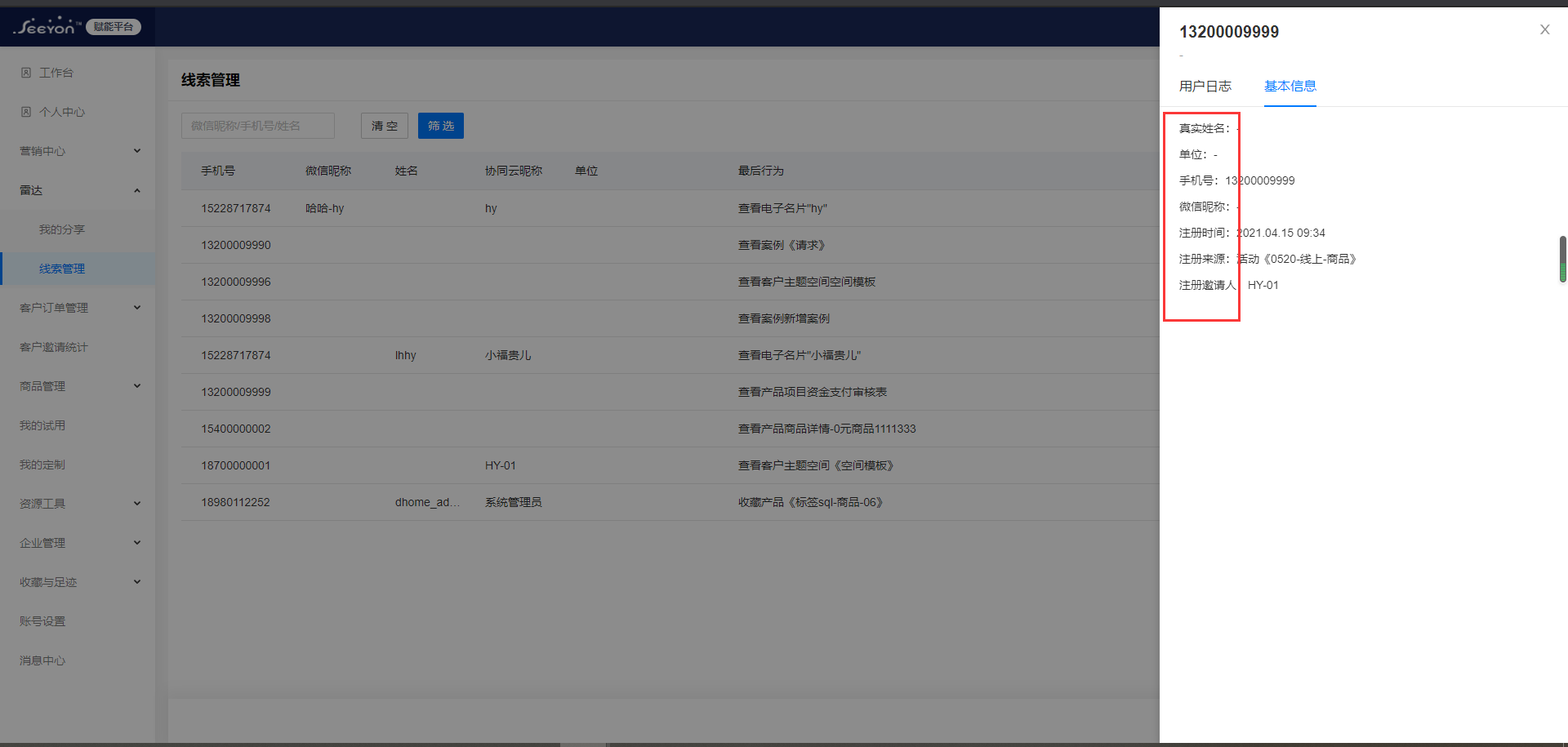Click the 清空 button

pos(385,126)
